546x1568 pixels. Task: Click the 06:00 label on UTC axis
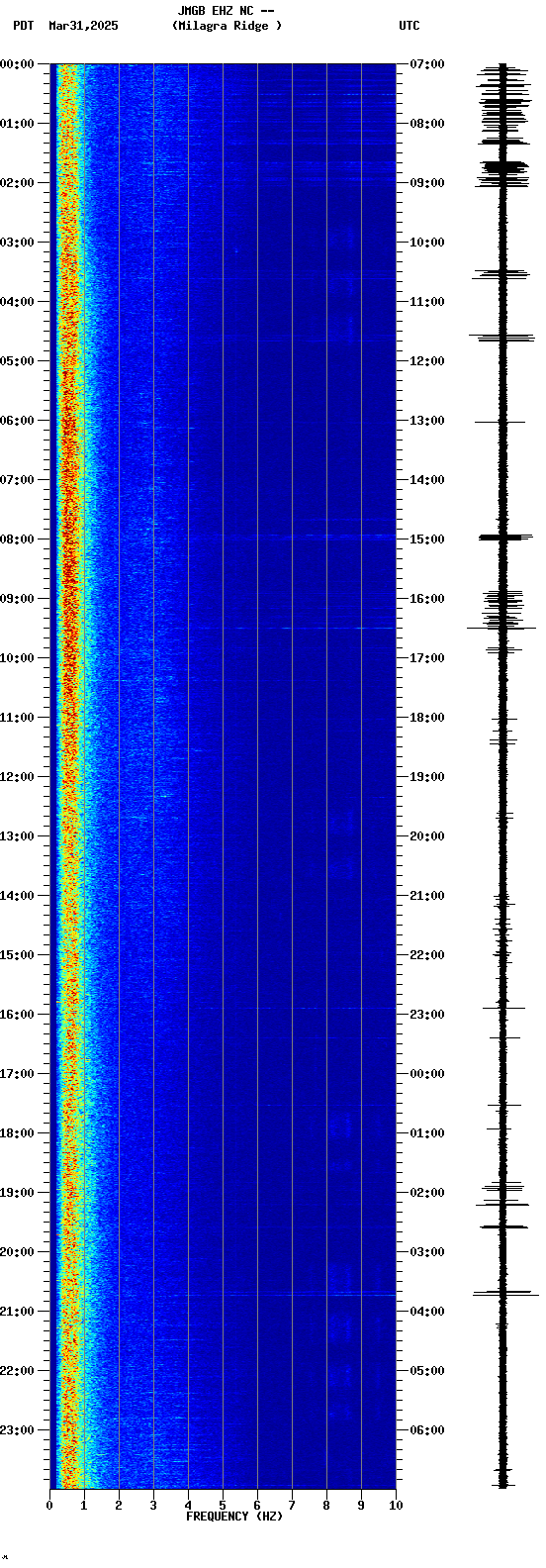[x=427, y=1430]
